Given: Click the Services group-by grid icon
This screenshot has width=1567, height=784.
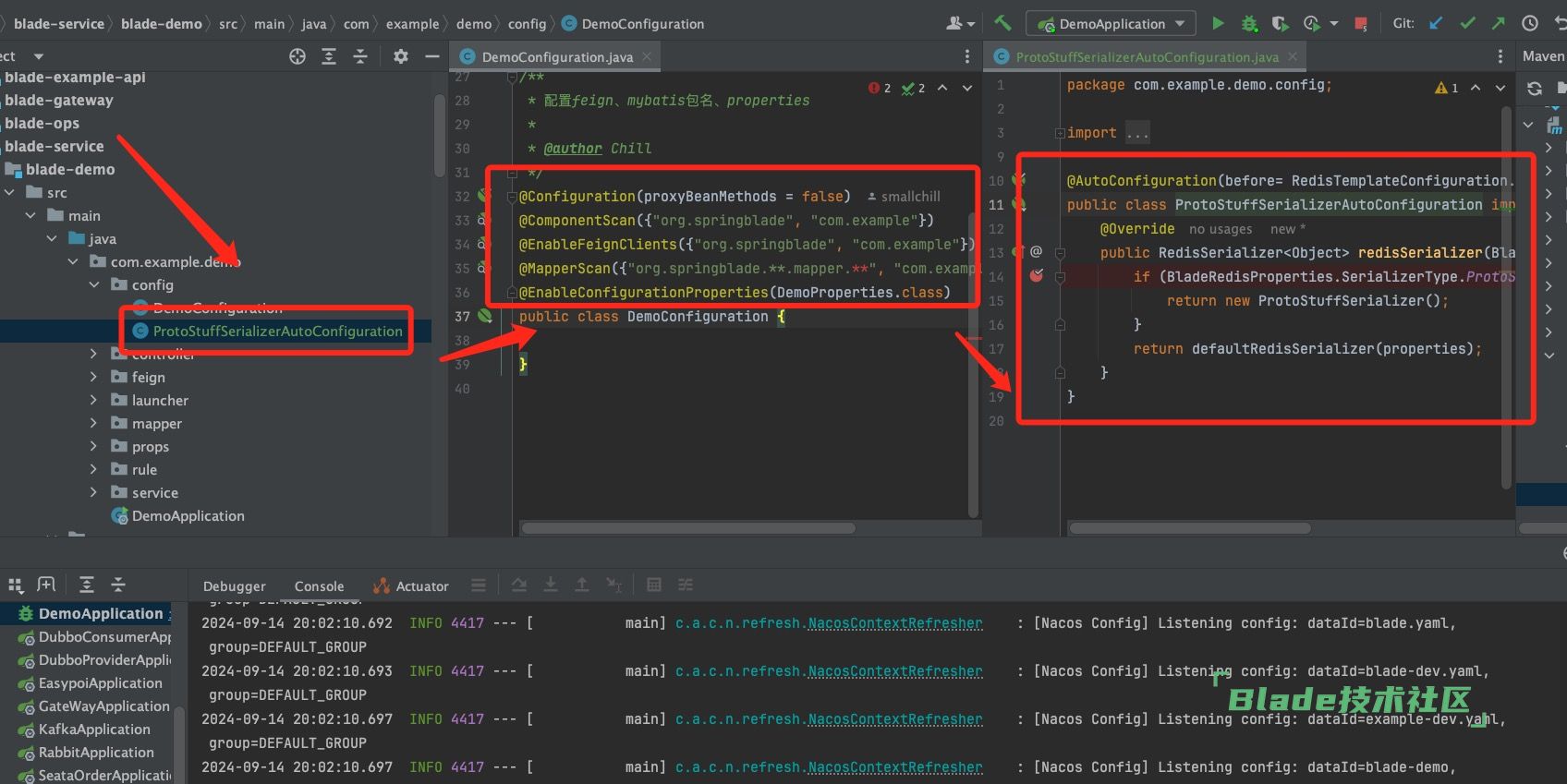Looking at the screenshot, I should 16,585.
